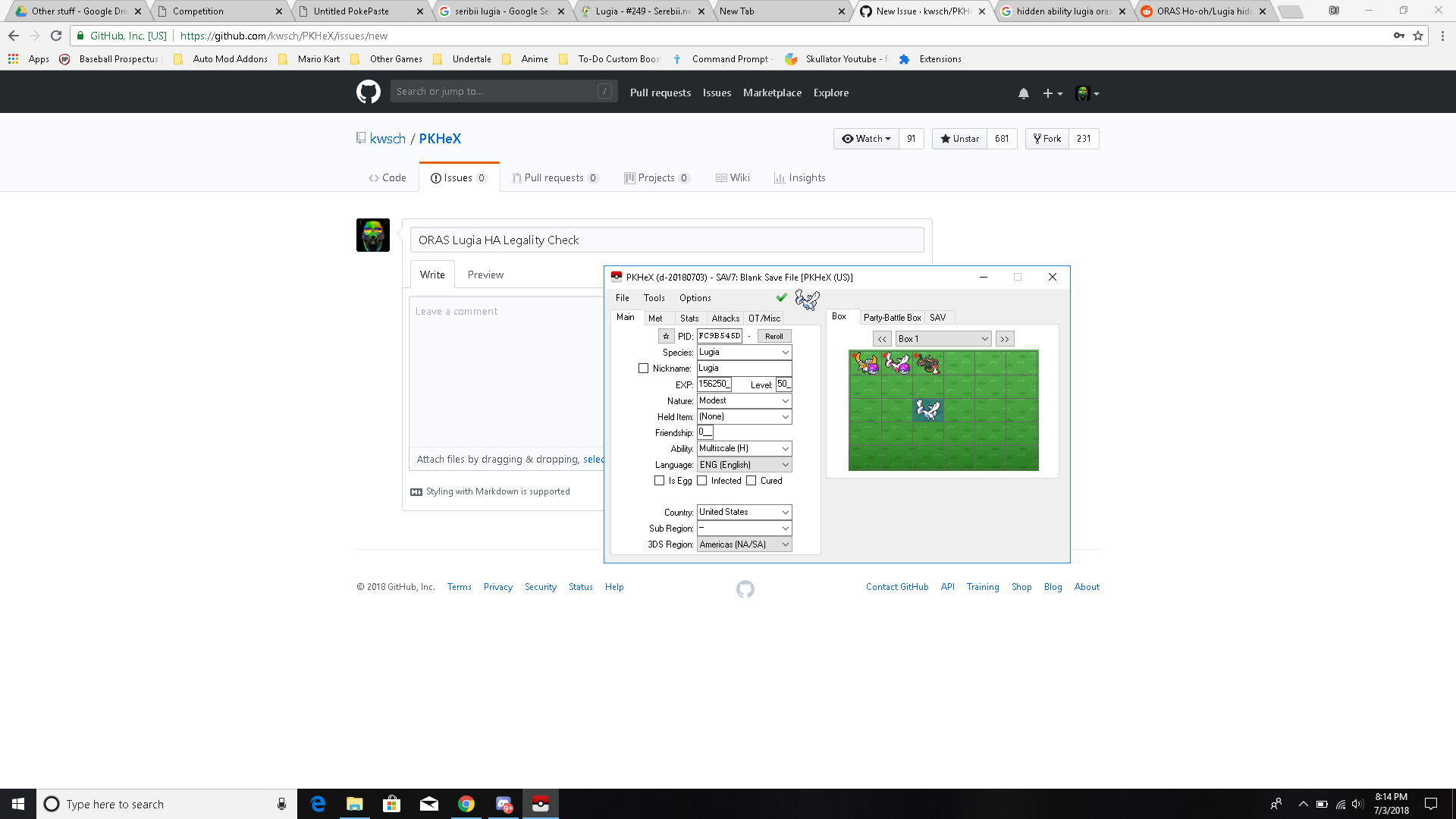Open GitHub notifications bell
Image resolution: width=1456 pixels, height=819 pixels.
point(1023,93)
